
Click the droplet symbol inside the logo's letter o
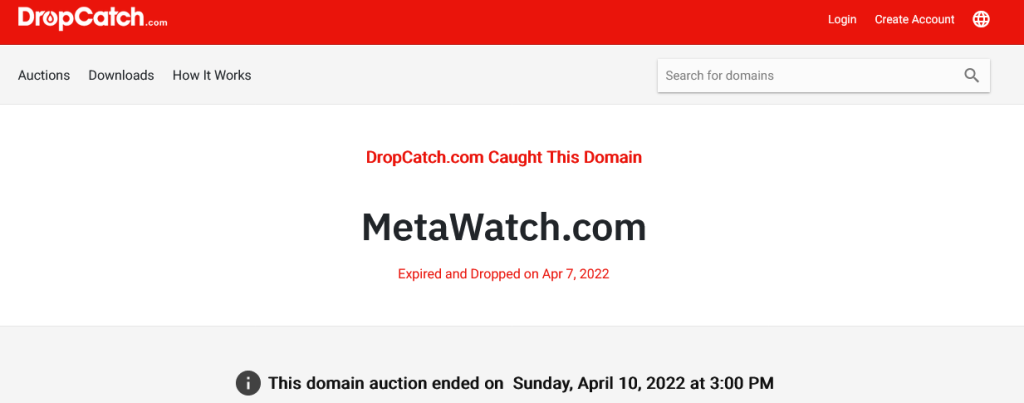(x=50, y=20)
